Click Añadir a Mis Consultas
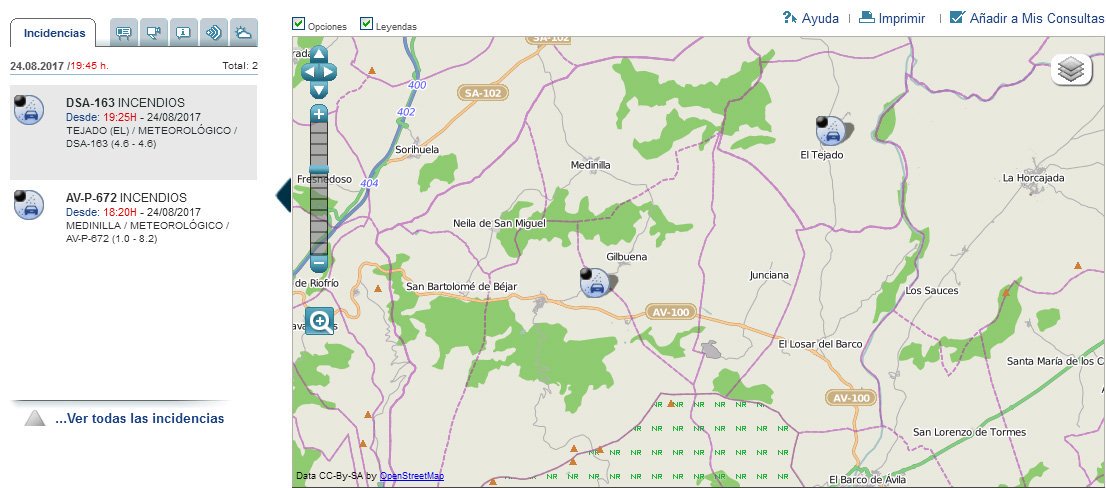1106x488 pixels. coord(1037,18)
